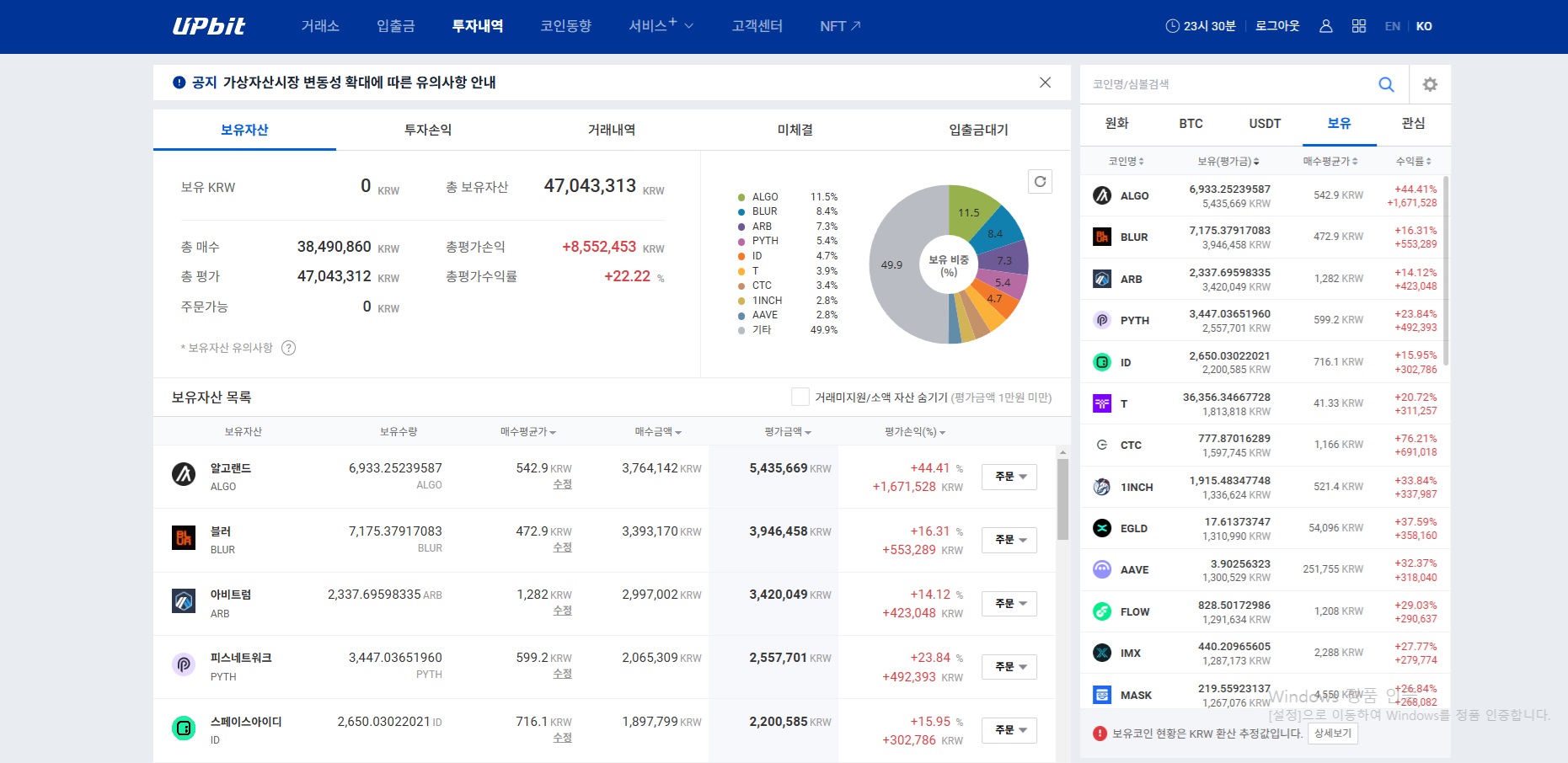
Task: Click the BLUR coin icon in sidebar
Action: (x=1102, y=237)
